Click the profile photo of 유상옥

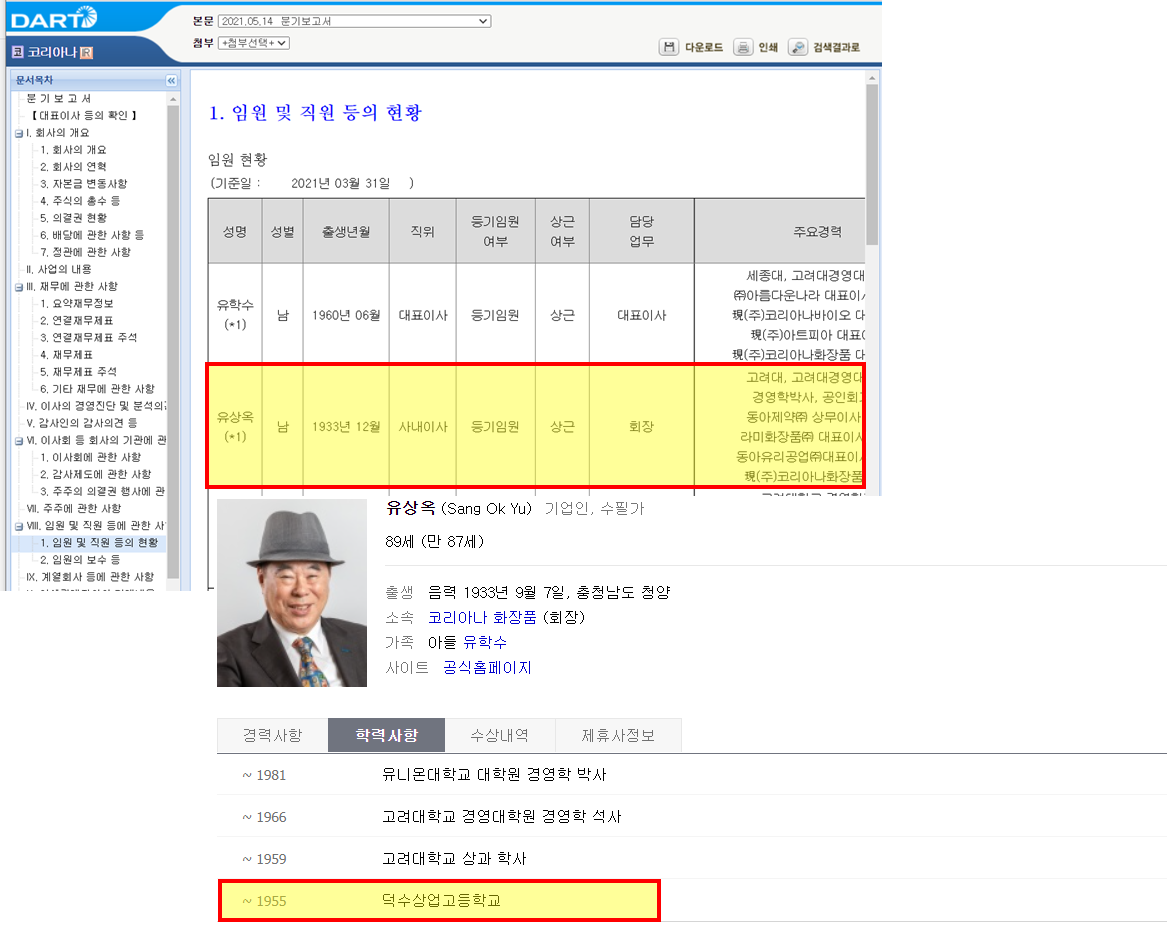pyautogui.click(x=292, y=593)
